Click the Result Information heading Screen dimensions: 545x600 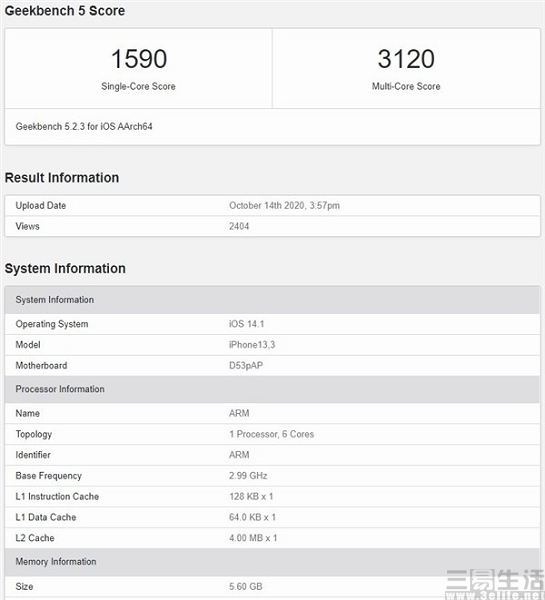[x=62, y=178]
